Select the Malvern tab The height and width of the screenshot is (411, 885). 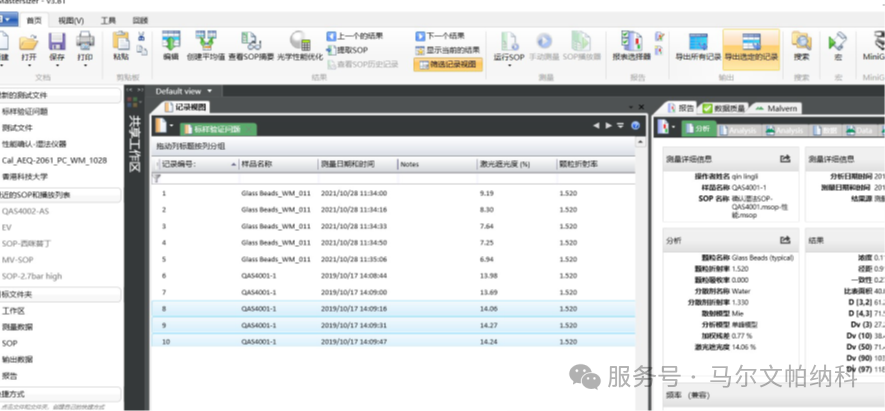776,108
